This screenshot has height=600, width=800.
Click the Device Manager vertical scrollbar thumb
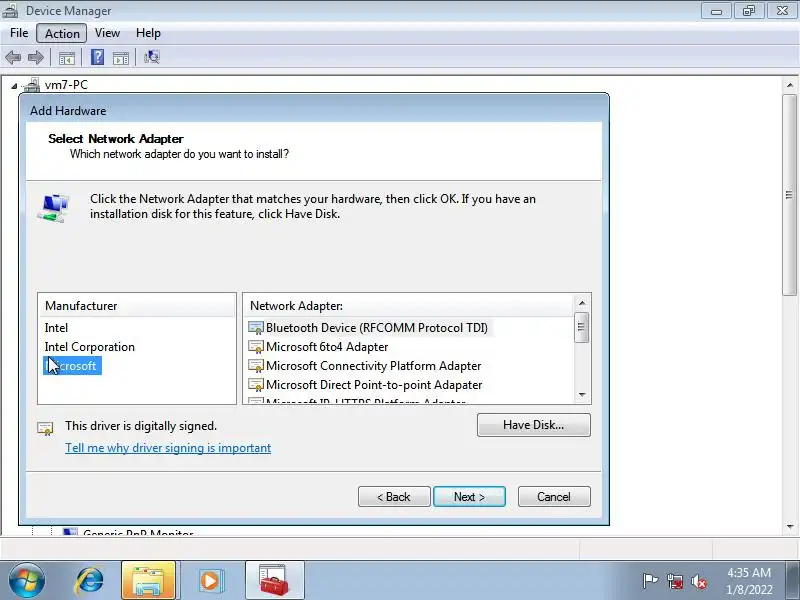pos(790,194)
